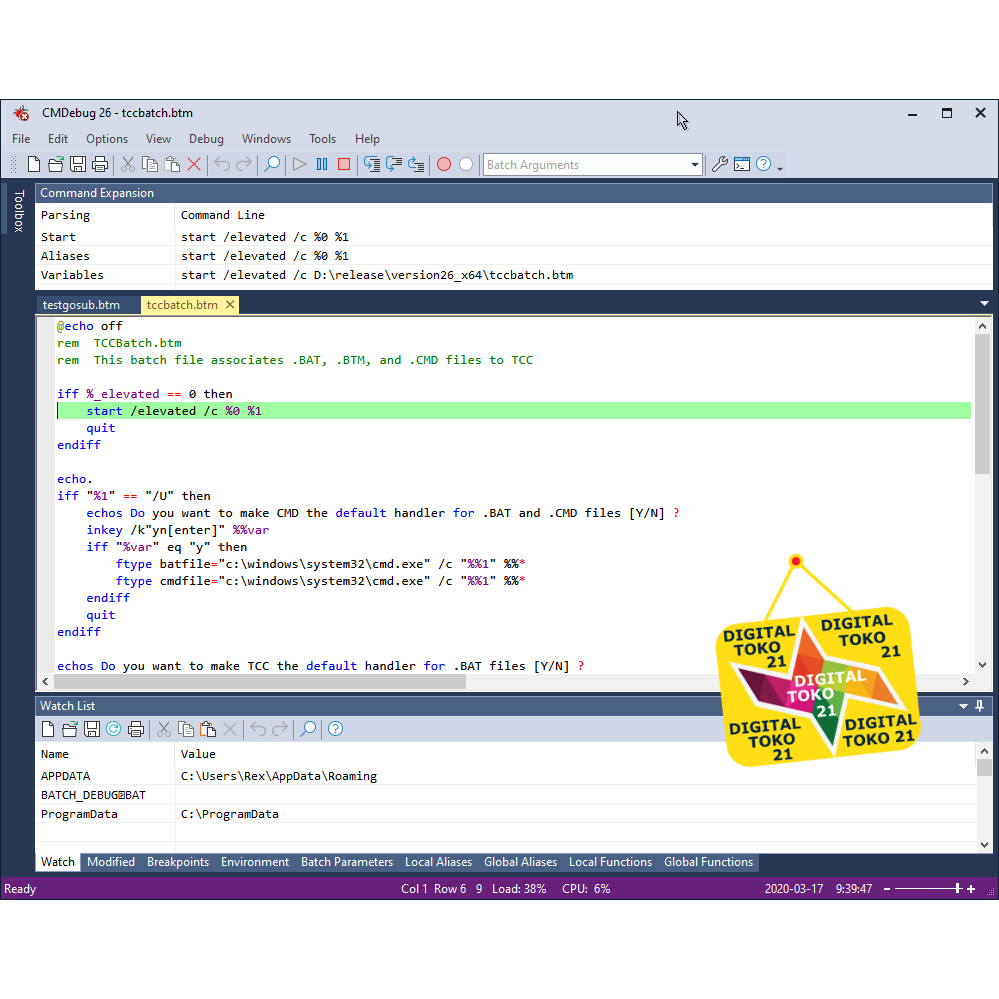Open the Help menu
The height and width of the screenshot is (999, 999).
click(367, 139)
